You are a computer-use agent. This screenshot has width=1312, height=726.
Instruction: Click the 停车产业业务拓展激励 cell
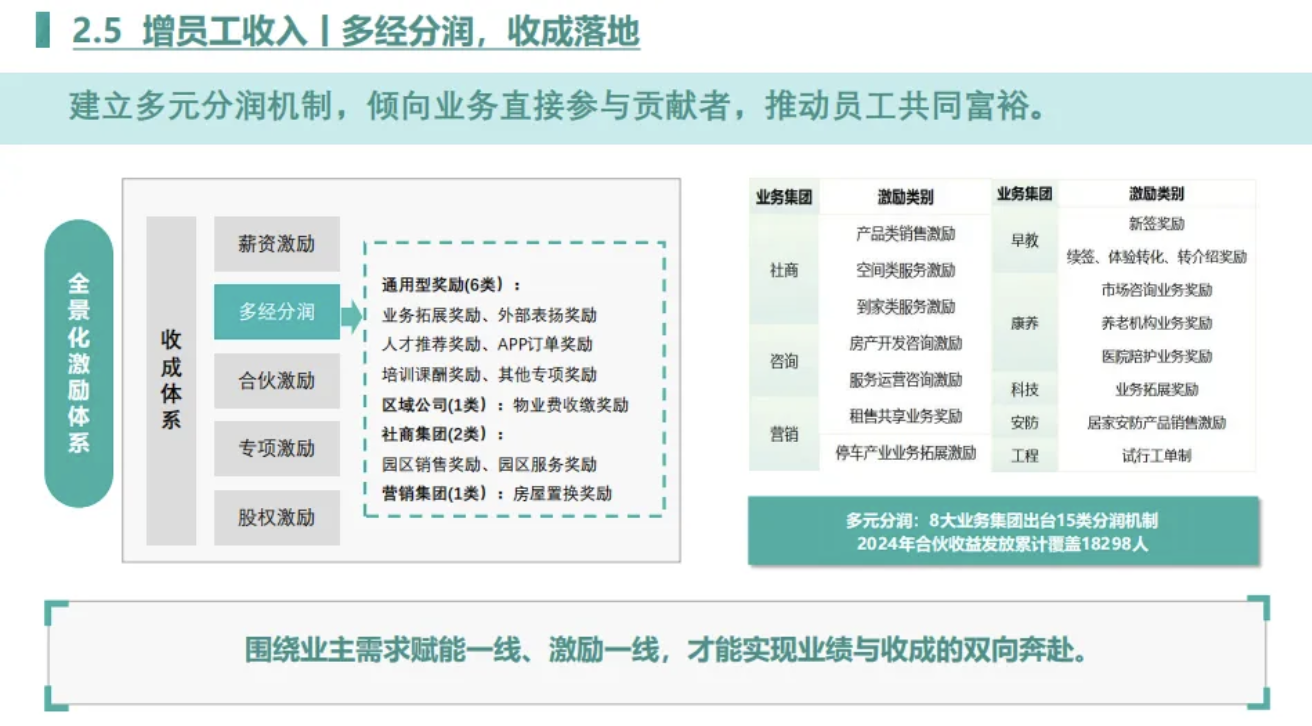tap(905, 453)
